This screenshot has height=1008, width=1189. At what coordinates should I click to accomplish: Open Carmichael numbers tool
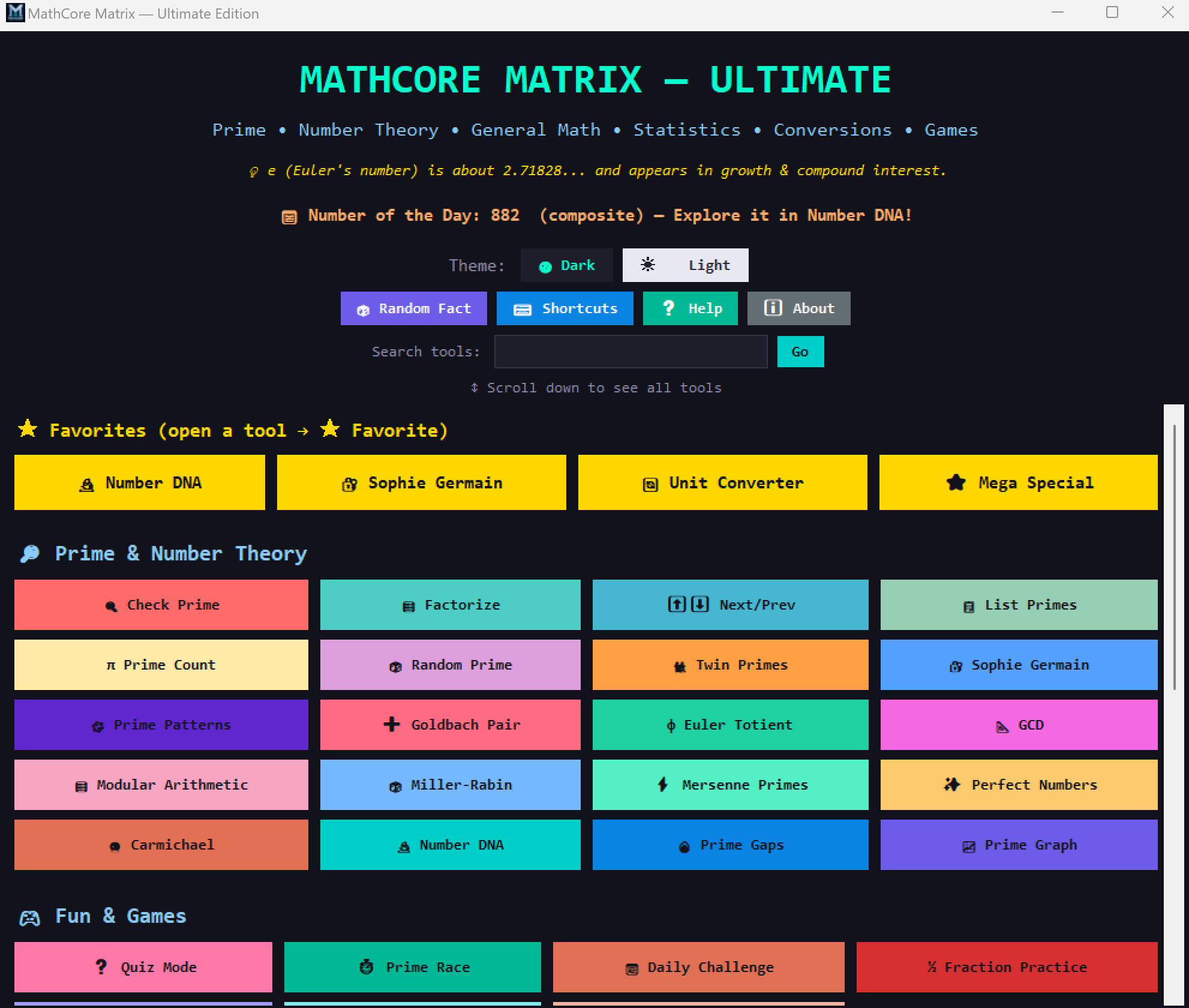[161, 845]
